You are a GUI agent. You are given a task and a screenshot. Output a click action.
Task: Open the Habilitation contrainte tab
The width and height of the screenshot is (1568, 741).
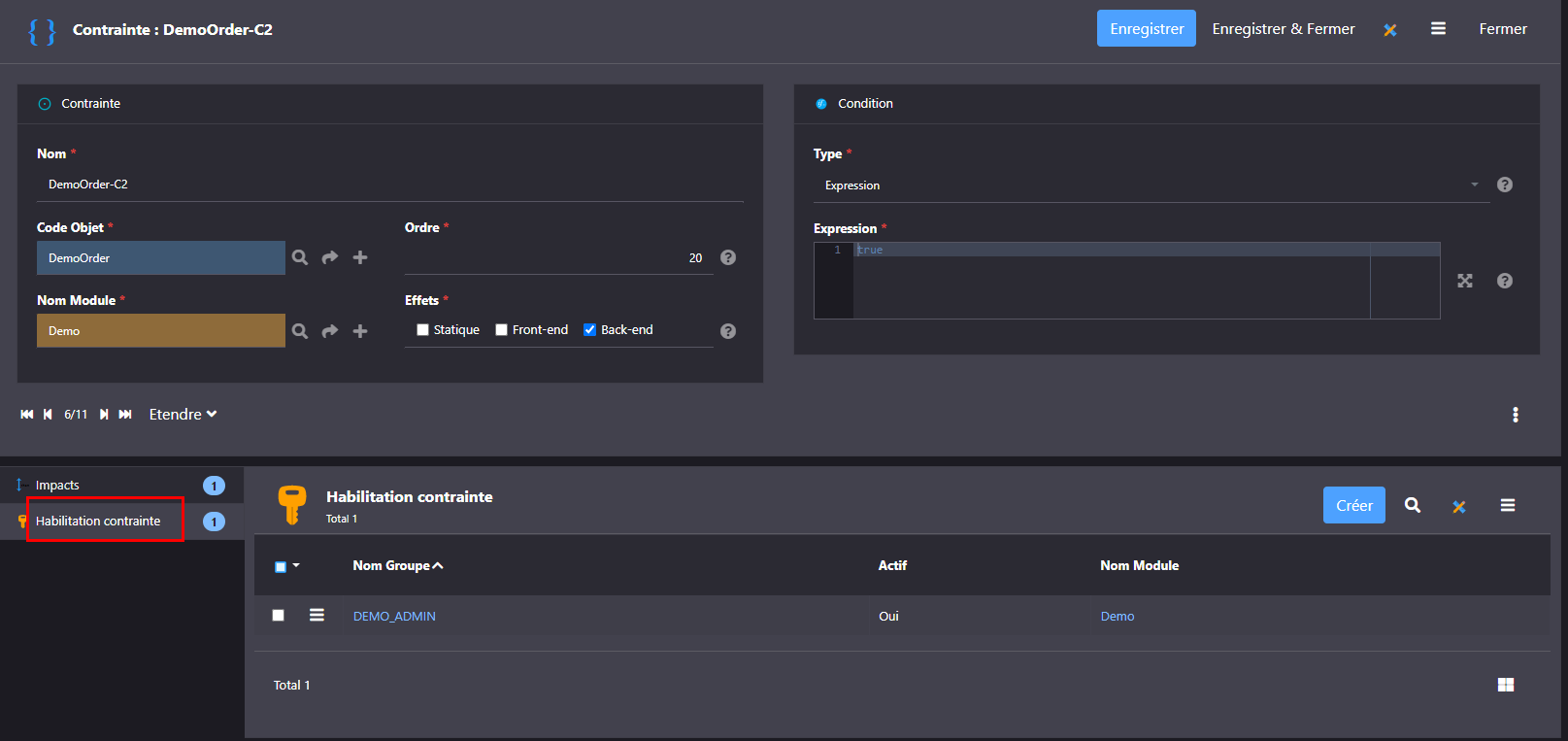122,522
